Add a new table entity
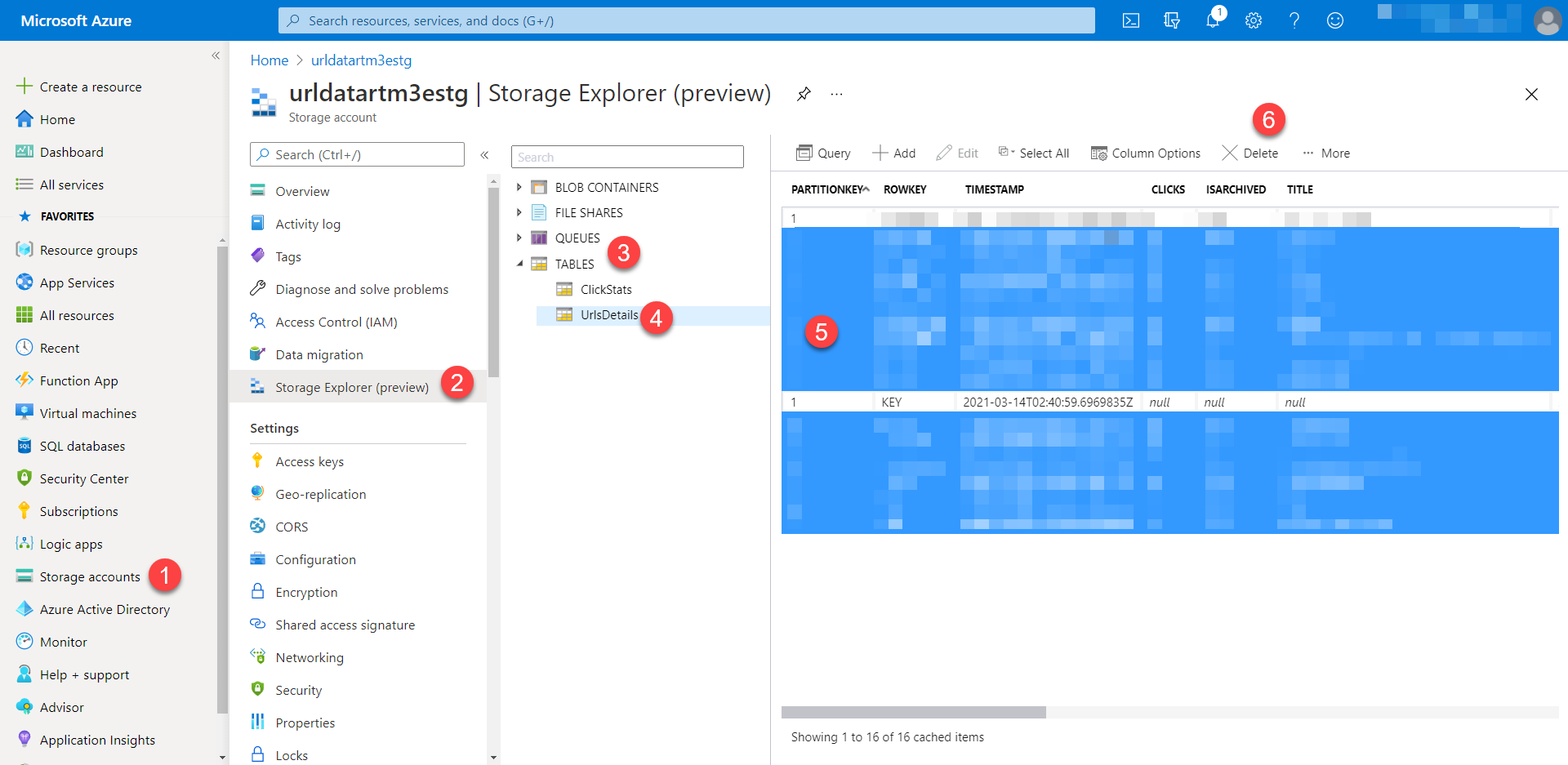The image size is (1568, 765). pyautogui.click(x=894, y=153)
